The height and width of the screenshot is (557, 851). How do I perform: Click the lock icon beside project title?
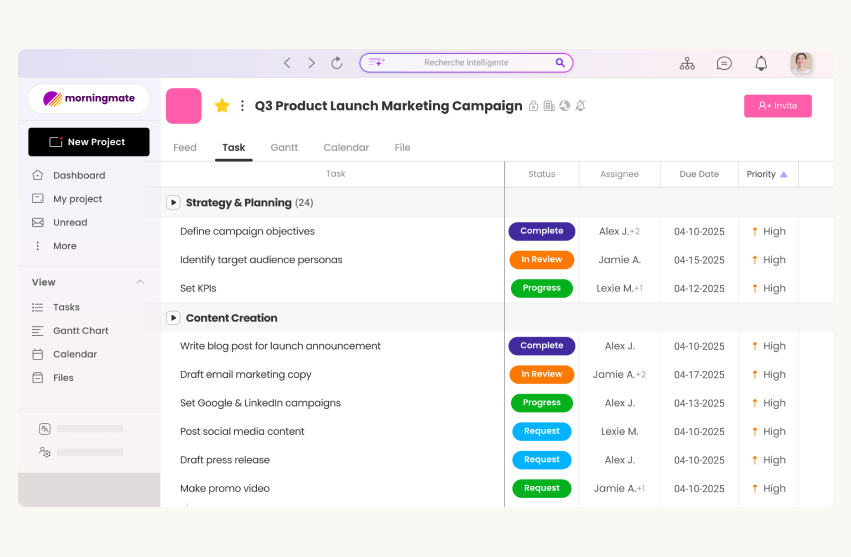tap(534, 106)
